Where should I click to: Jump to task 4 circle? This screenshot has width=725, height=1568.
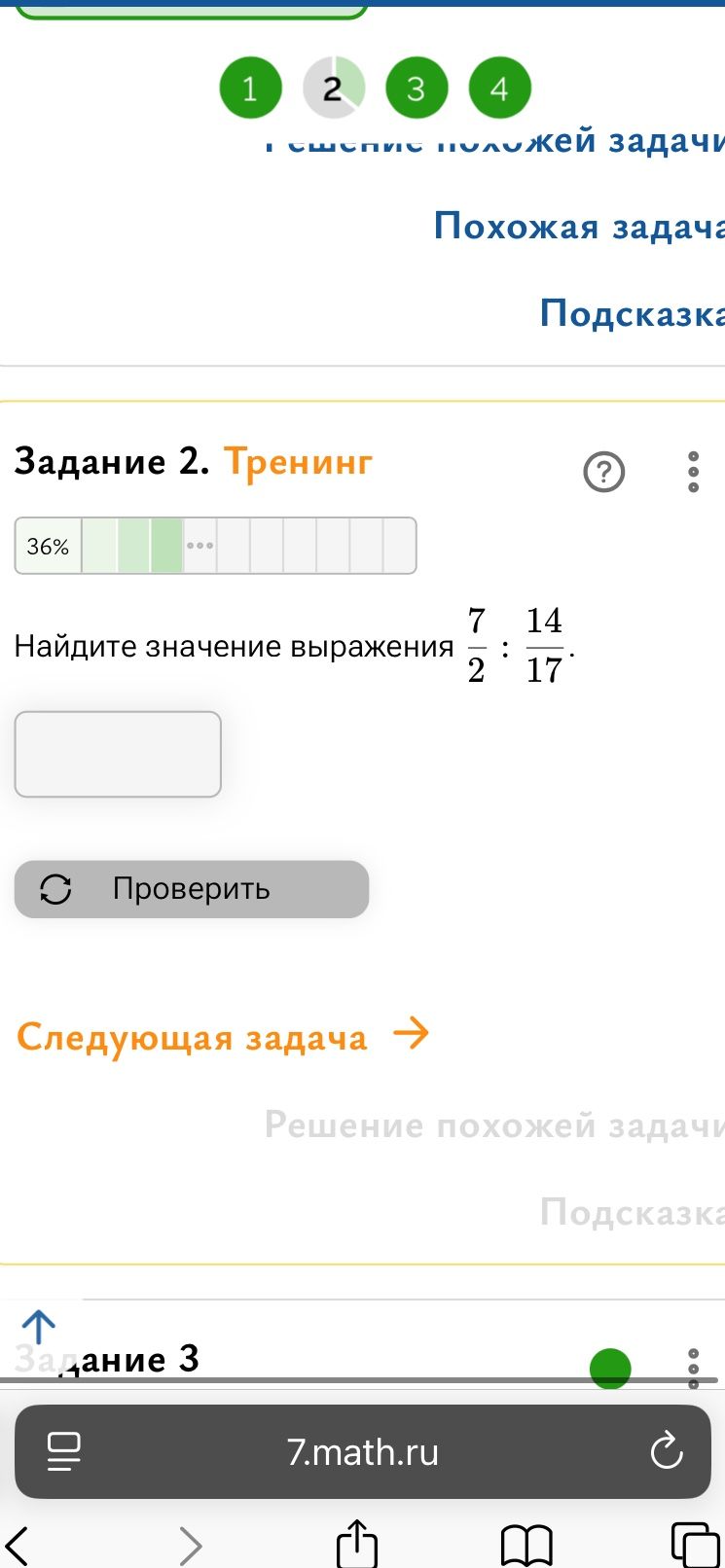click(x=499, y=89)
